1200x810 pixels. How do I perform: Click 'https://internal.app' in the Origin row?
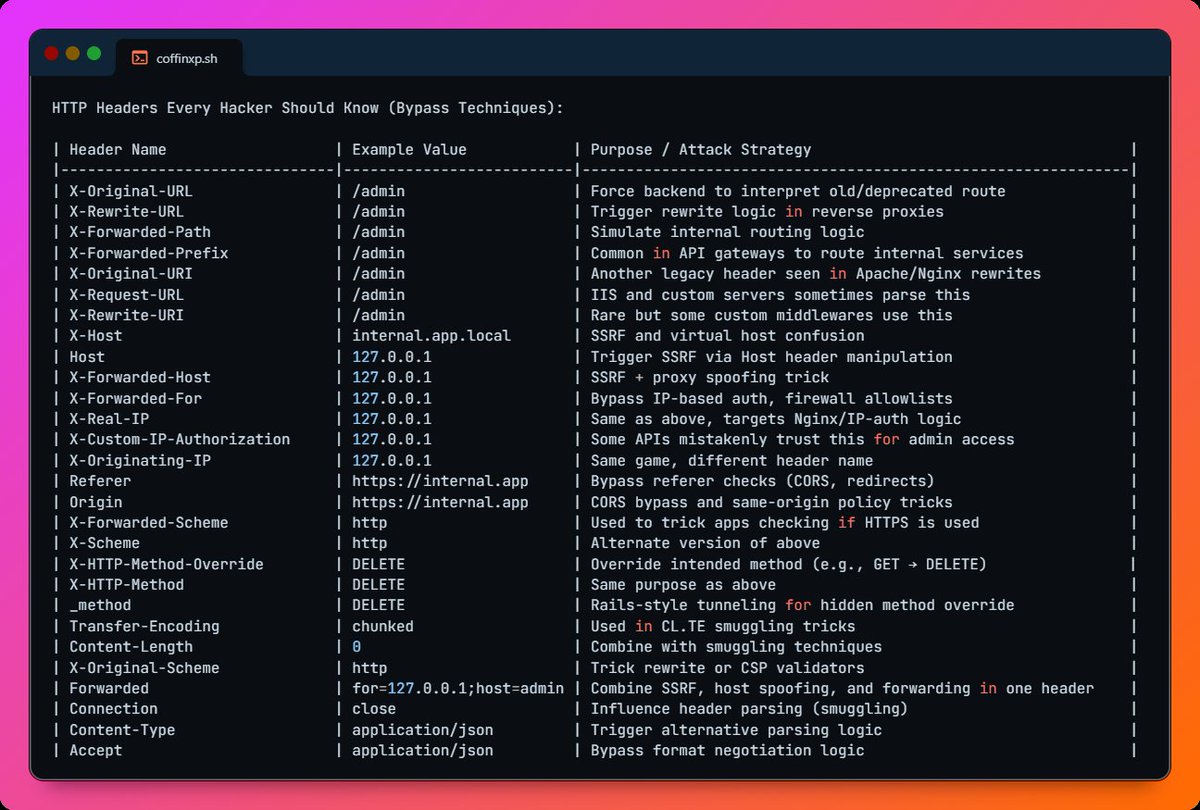pyautogui.click(x=440, y=502)
